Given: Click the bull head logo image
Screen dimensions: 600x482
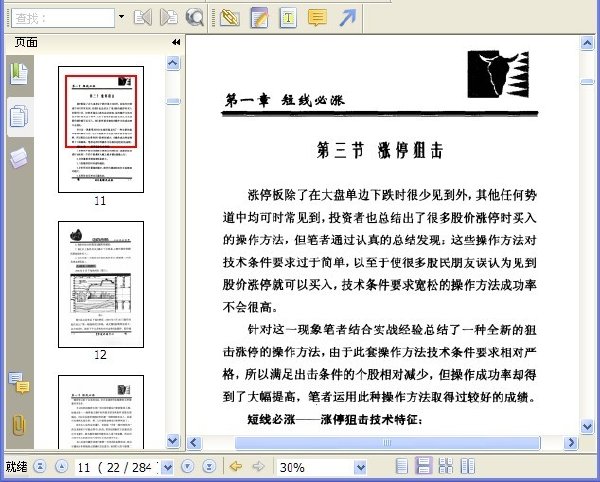Looking at the screenshot, I should (498, 74).
